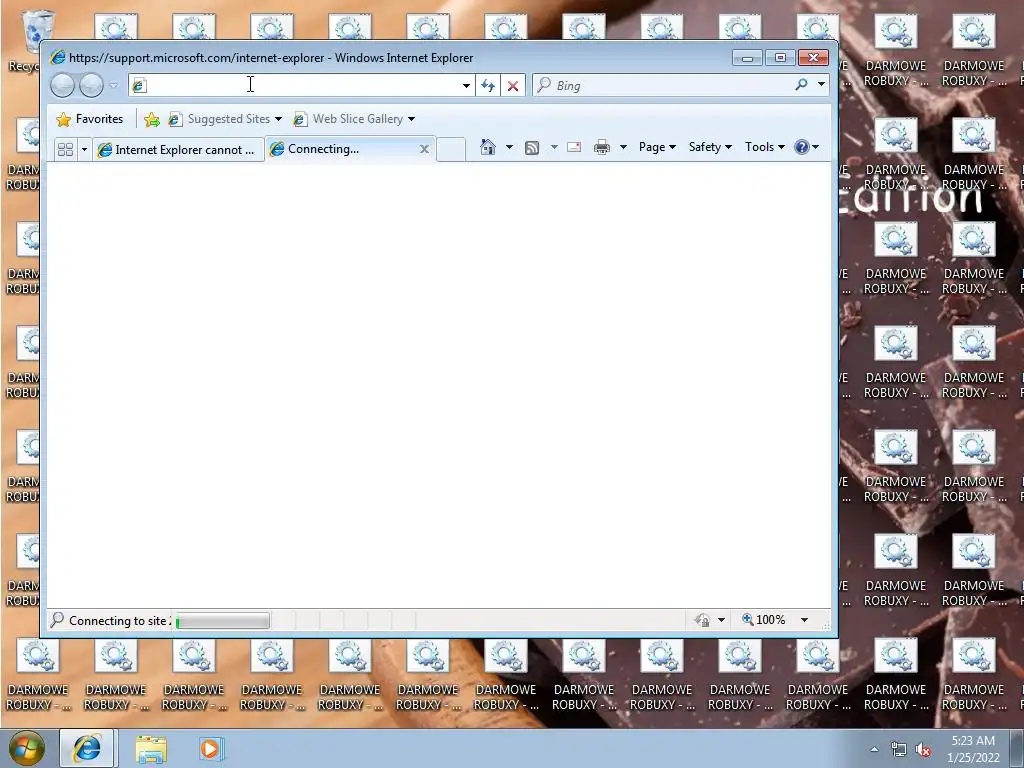Screen dimensions: 1024x768
Task: Open the taskbar clock showing 5:23 AM
Action: 973,749
